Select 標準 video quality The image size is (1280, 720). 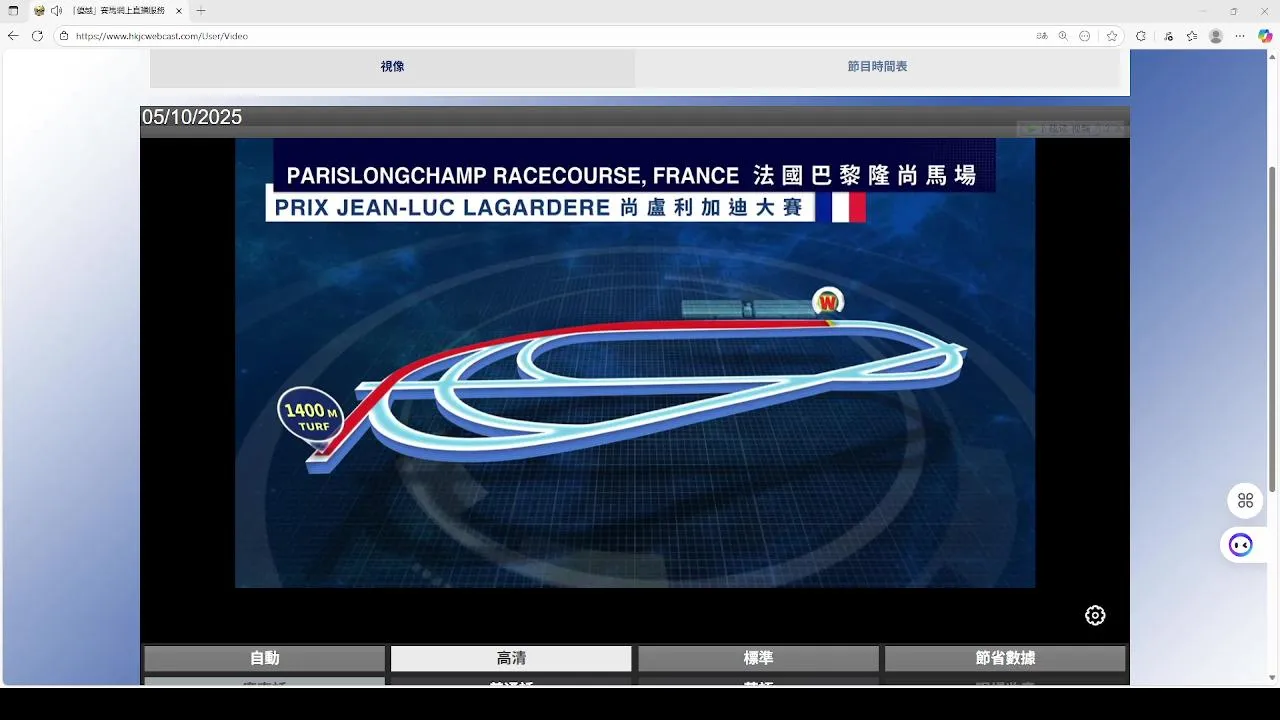pos(758,658)
